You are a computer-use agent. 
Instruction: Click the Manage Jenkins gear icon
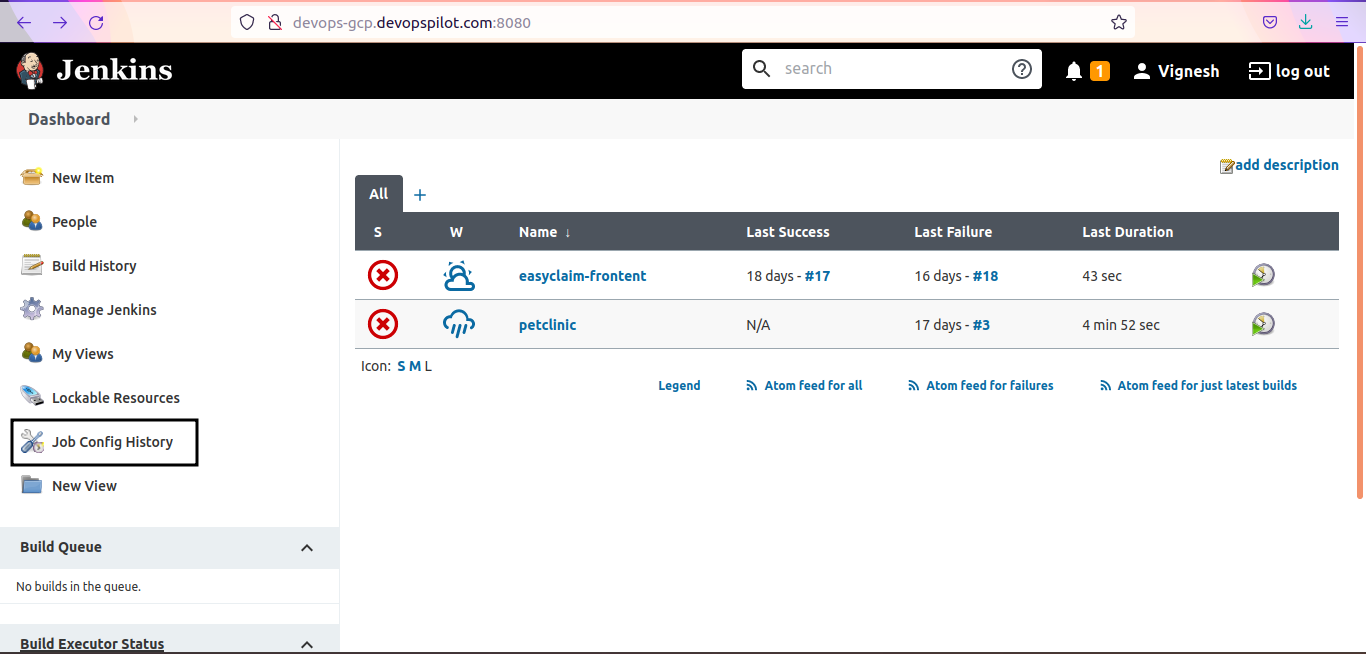click(x=32, y=309)
